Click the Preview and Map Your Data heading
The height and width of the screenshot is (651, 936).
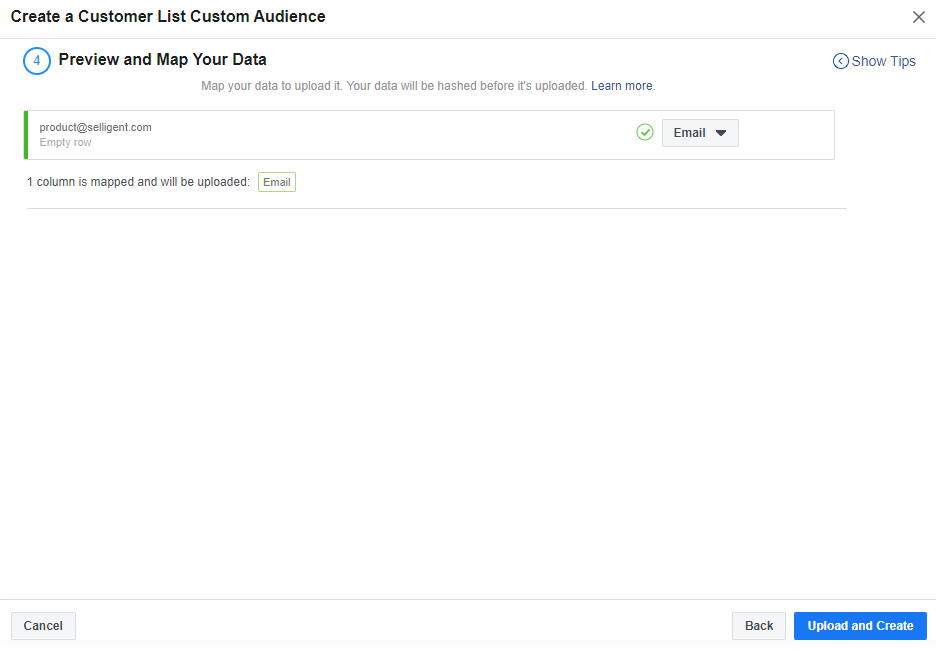tap(162, 60)
